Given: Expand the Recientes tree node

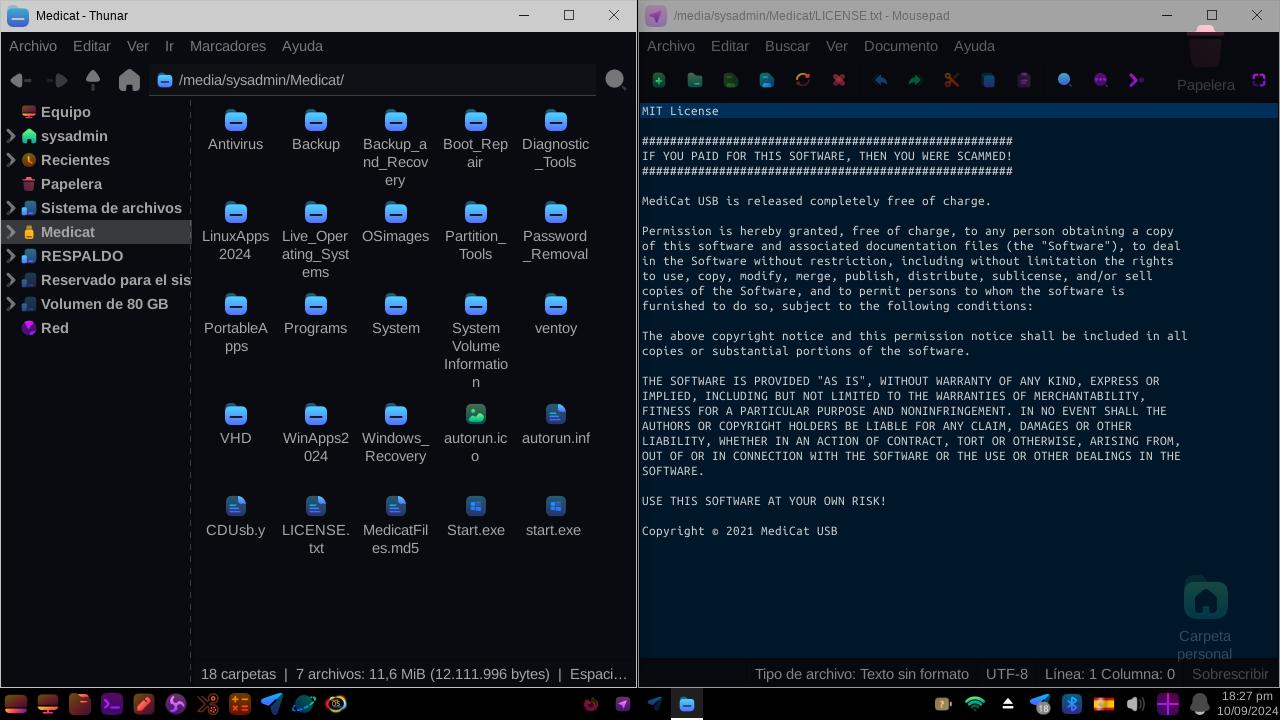Looking at the screenshot, I should pyautogui.click(x=11, y=160).
